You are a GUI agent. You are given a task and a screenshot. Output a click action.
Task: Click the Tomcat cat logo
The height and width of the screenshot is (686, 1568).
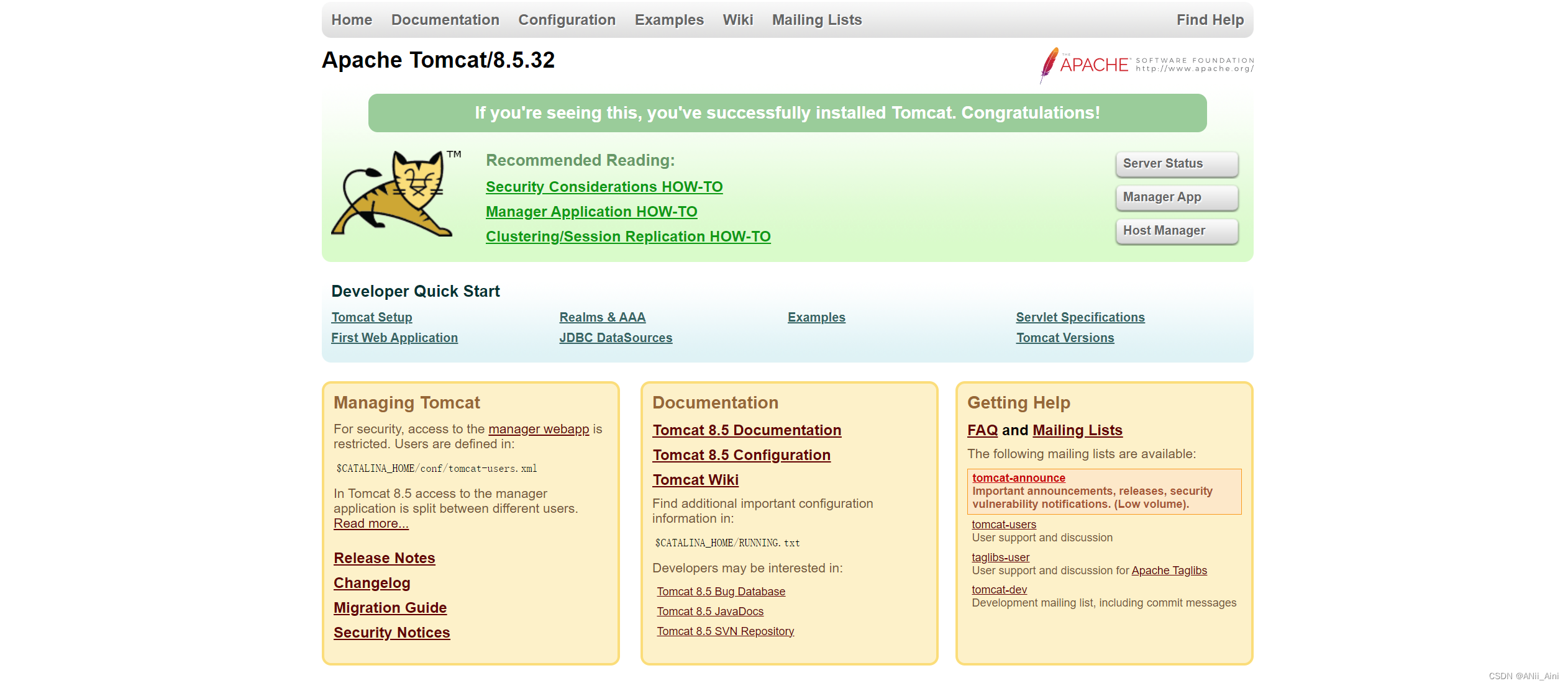tap(396, 193)
